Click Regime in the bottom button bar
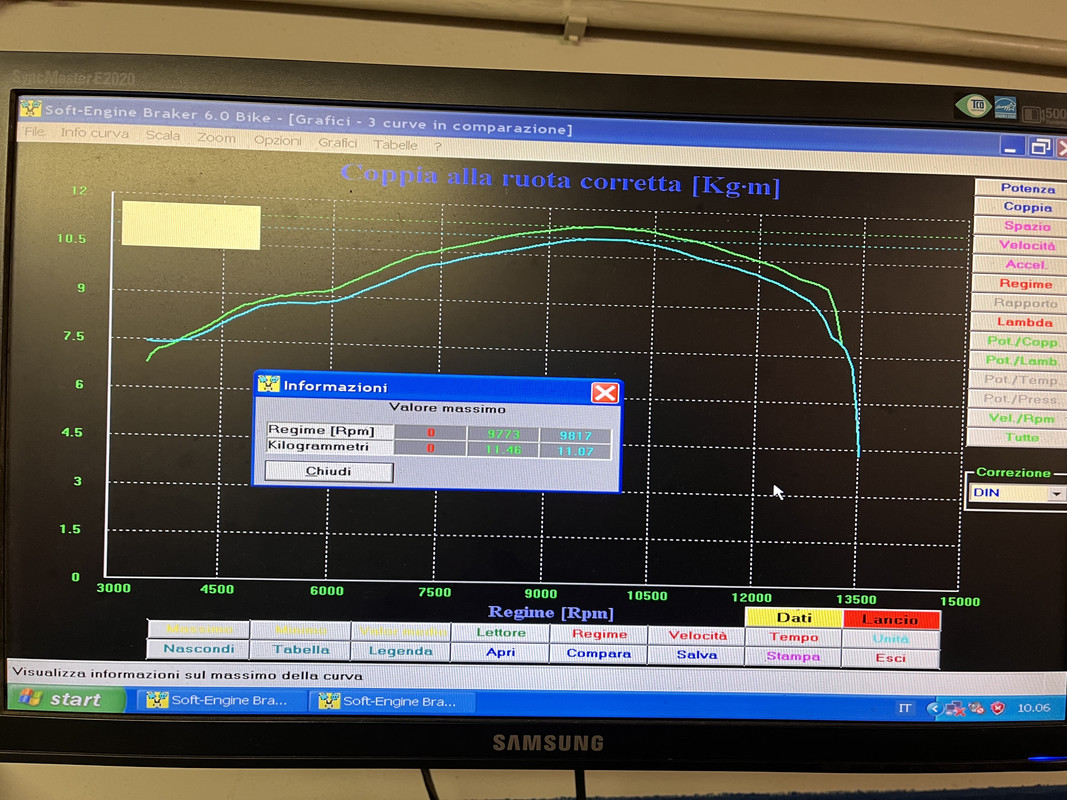Screen dimensions: 1067x800 pyautogui.click(x=599, y=635)
